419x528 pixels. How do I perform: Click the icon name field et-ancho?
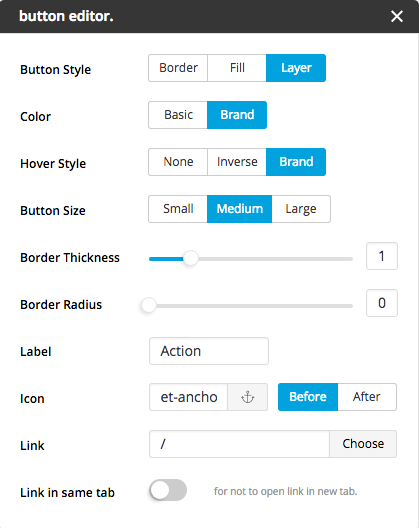tap(189, 397)
